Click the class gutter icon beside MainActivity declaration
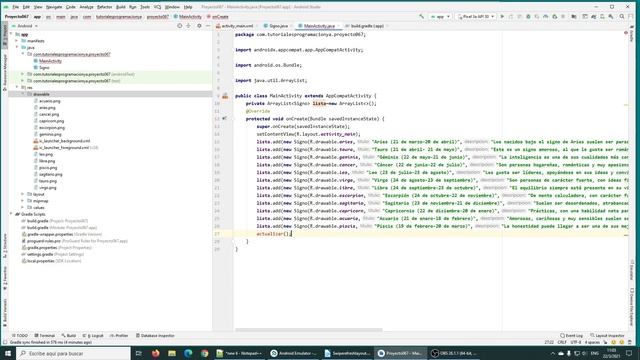 [x=225, y=96]
